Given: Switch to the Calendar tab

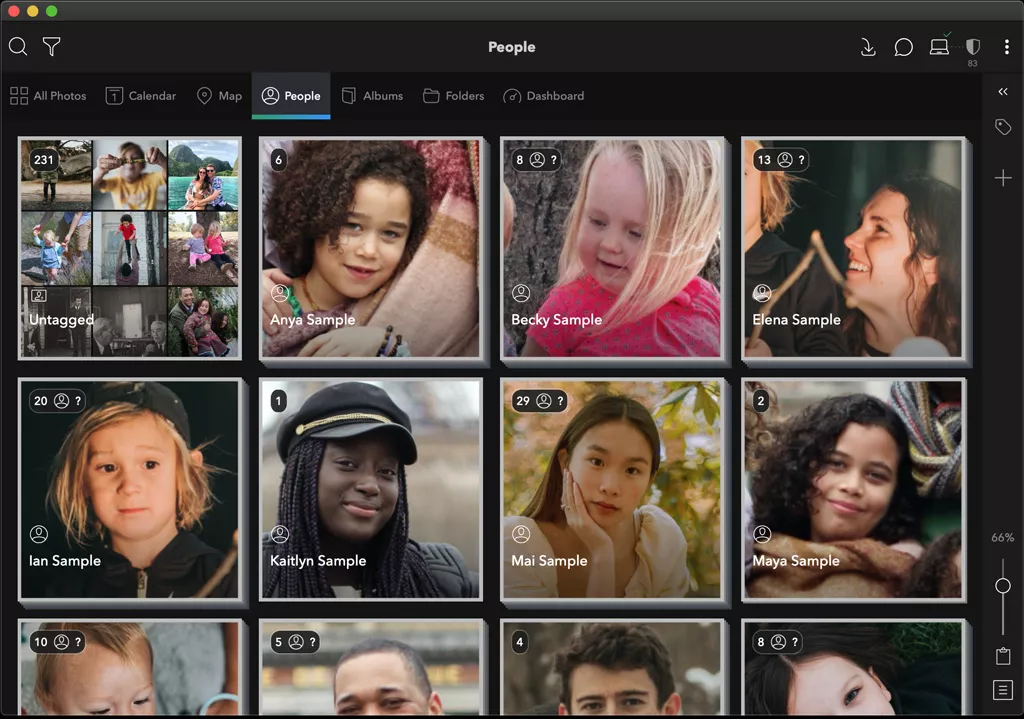Looking at the screenshot, I should pos(141,96).
